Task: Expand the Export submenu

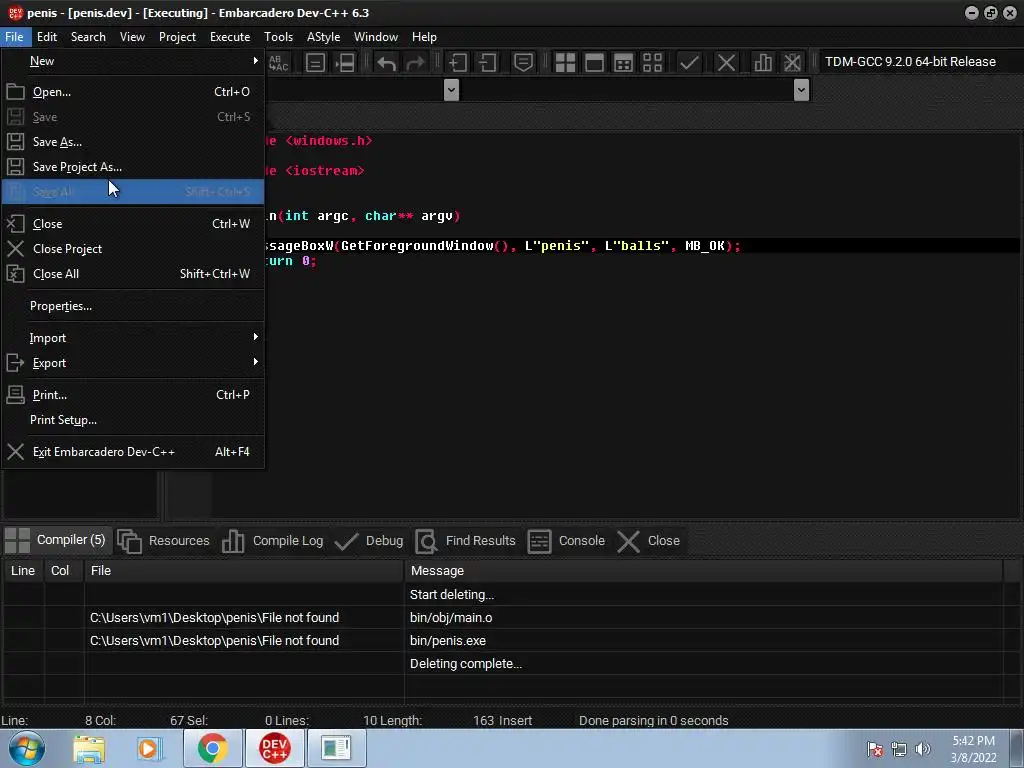Action: click(133, 363)
